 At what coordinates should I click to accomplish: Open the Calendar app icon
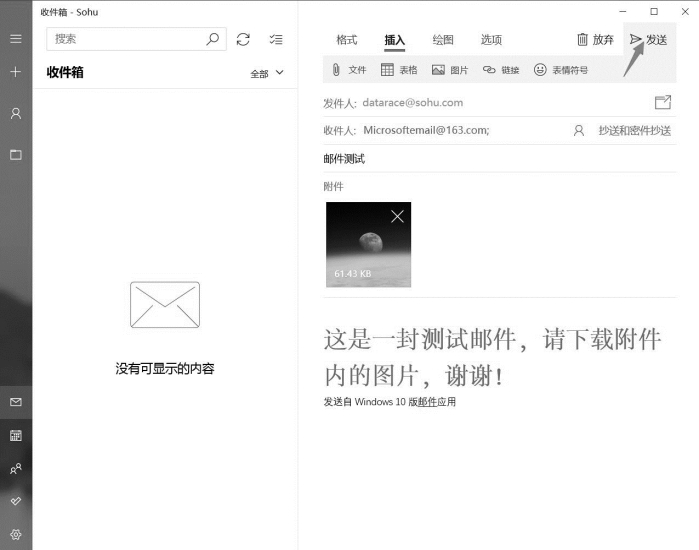[x=16, y=435]
